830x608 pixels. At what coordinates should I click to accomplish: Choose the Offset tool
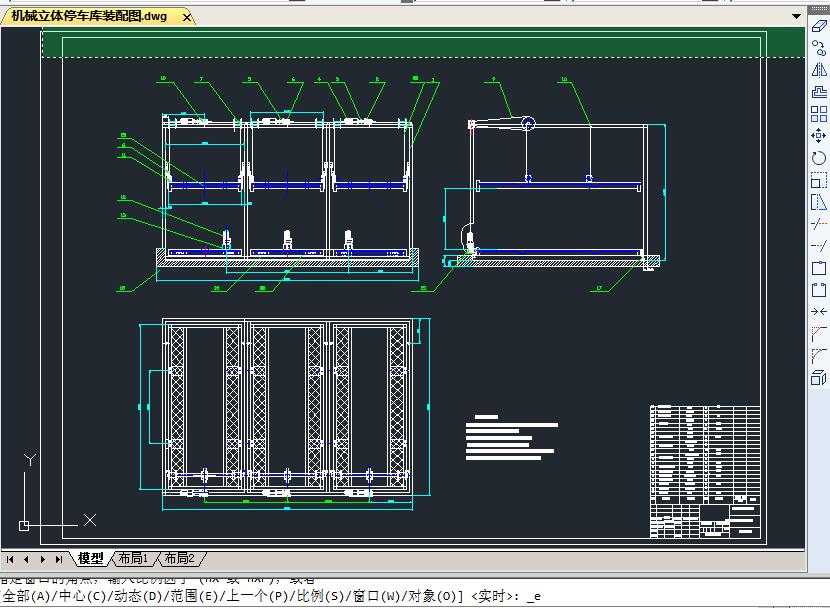[x=818, y=92]
